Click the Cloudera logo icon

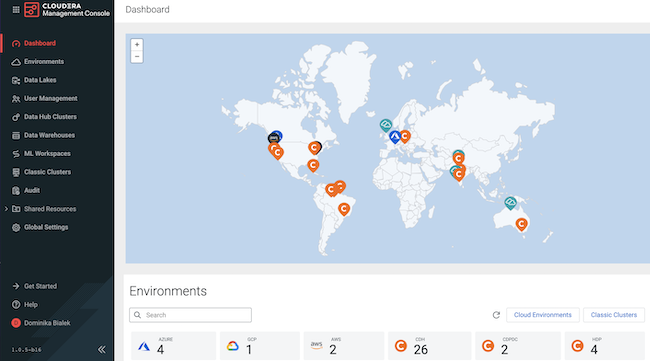(x=32, y=10)
